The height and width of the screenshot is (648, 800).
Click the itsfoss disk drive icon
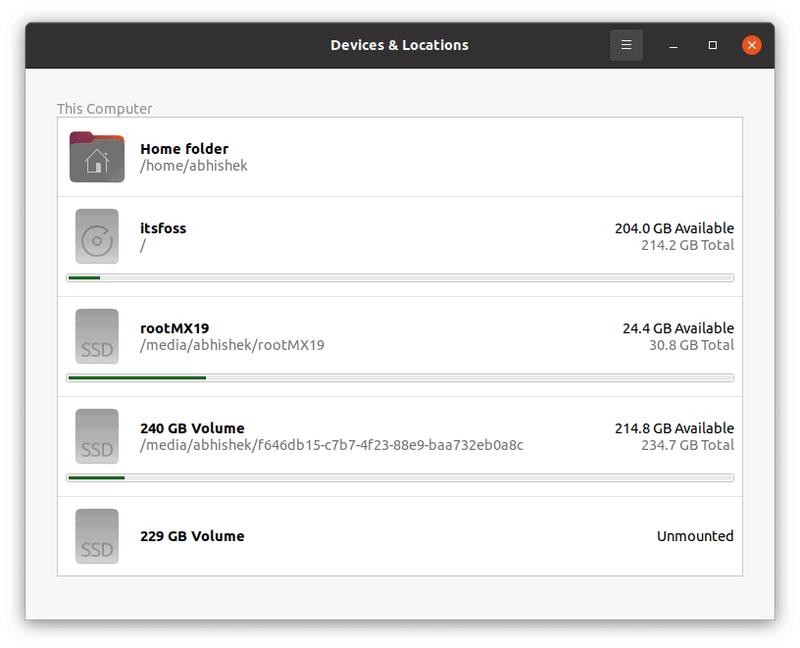coord(97,236)
